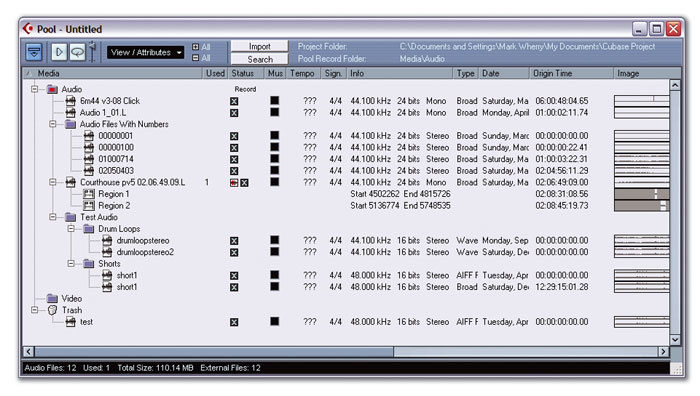Viewport: 700px width, 396px height.
Task: Sort by the Status column header
Action: click(x=246, y=73)
